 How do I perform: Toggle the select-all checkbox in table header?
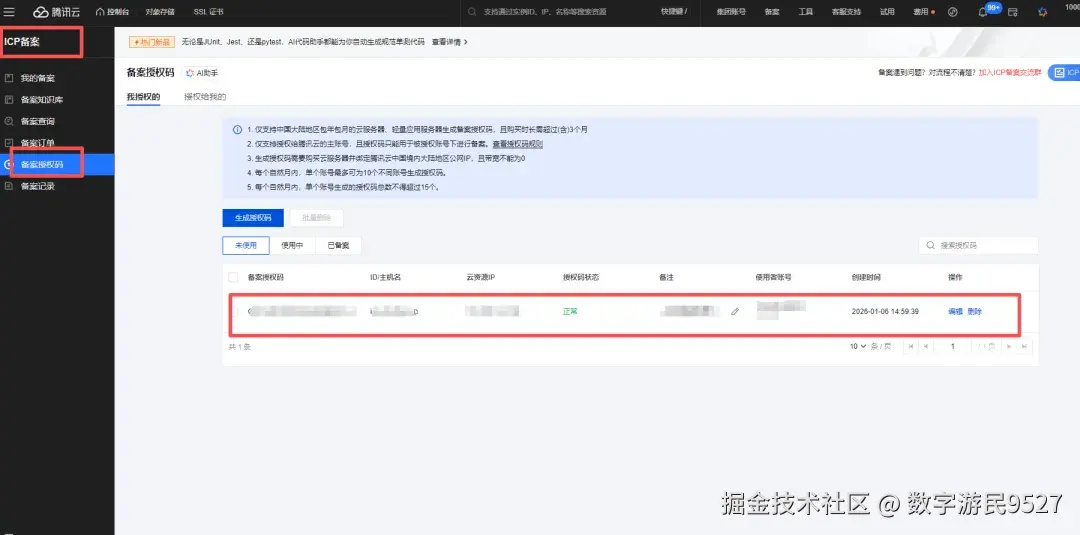pos(233,277)
